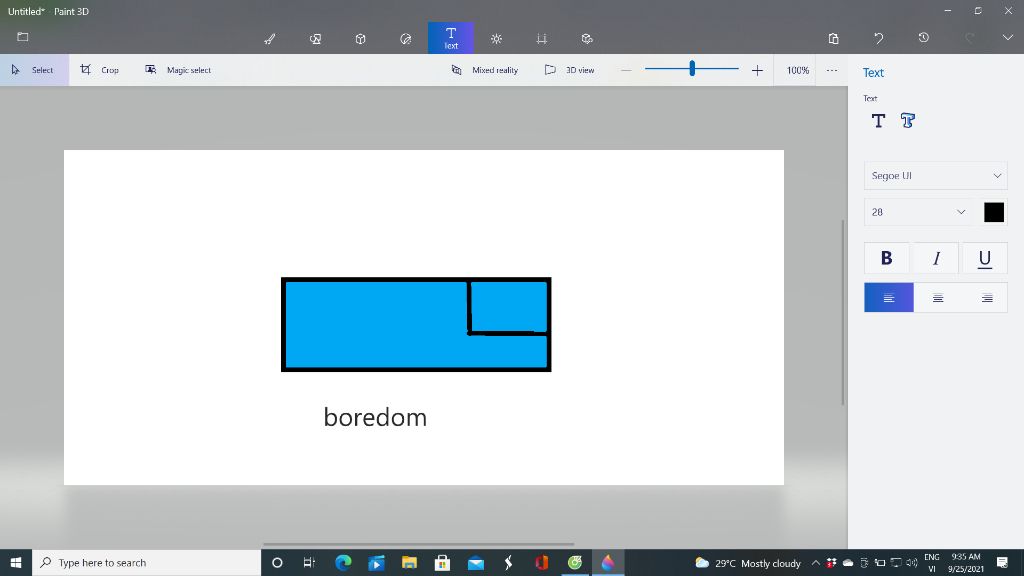
Task: Open the 3D library
Action: click(587, 39)
